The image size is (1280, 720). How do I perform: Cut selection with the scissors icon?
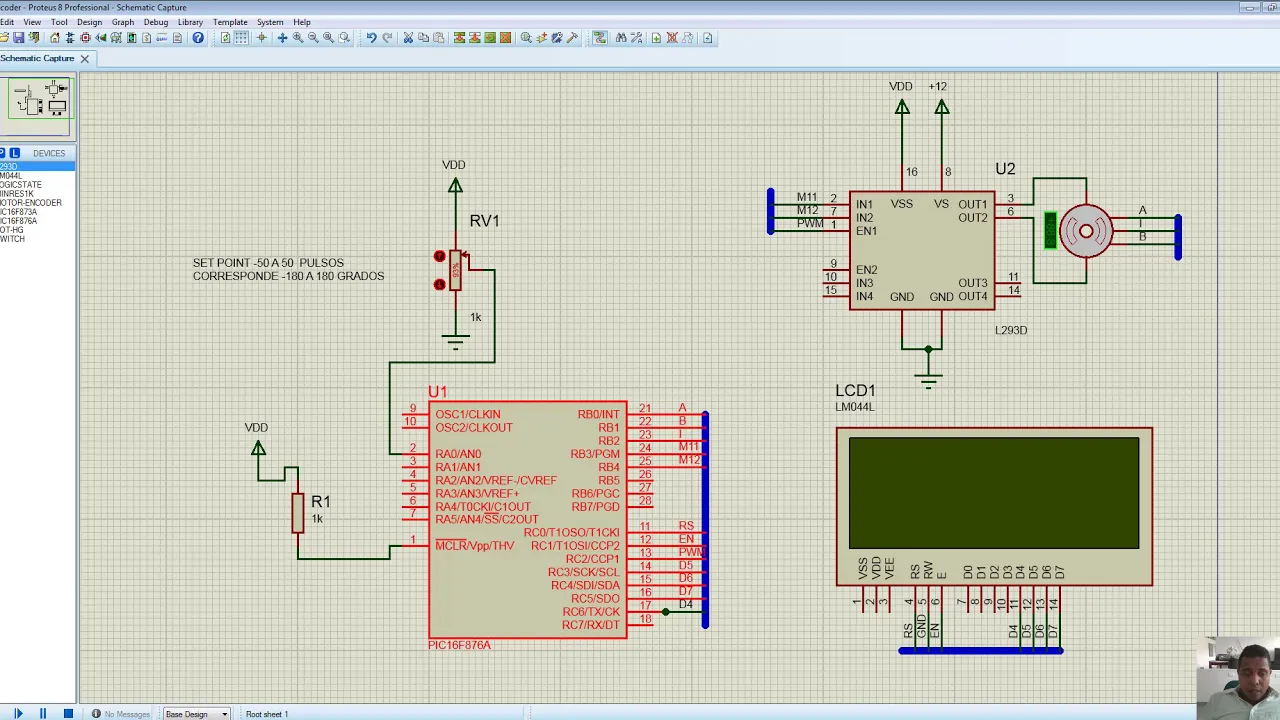click(408, 38)
